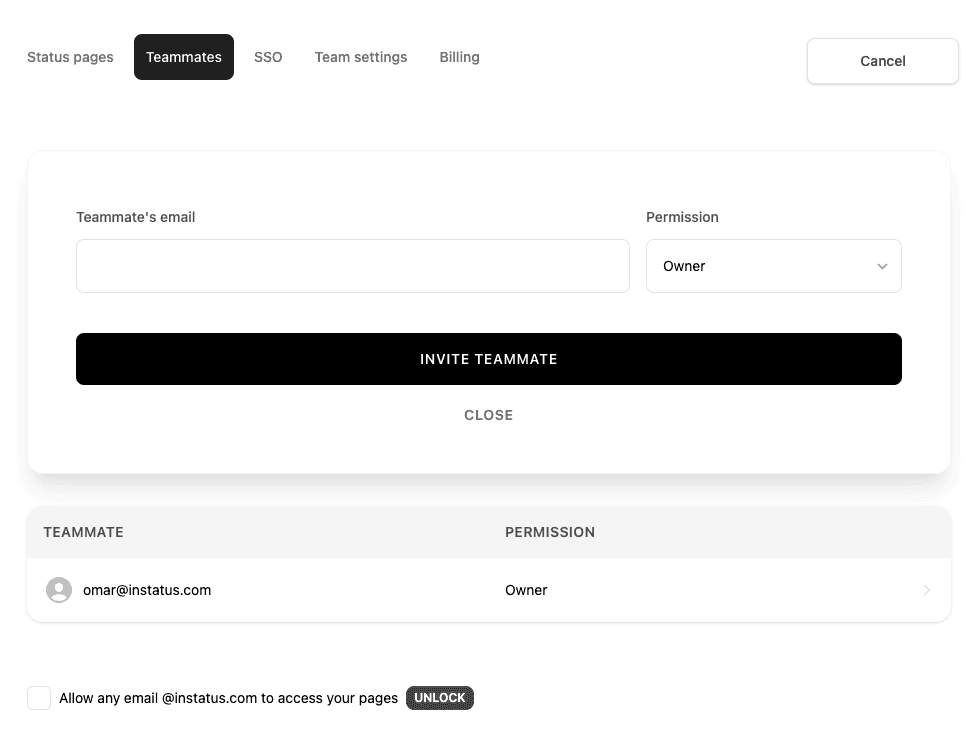Screen dimensions: 980x741
Task: Click the Owner permission cell in omar's row
Action: 526,590
